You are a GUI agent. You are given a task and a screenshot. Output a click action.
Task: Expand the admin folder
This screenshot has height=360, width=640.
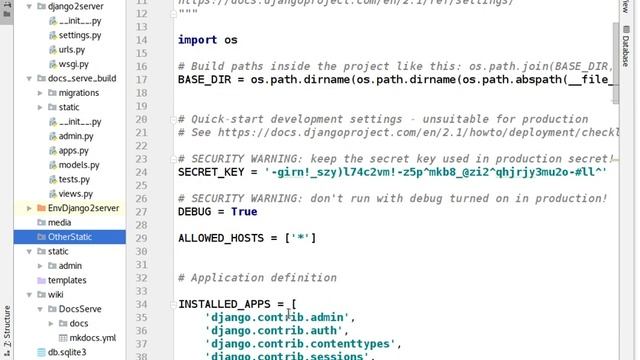click(40, 266)
